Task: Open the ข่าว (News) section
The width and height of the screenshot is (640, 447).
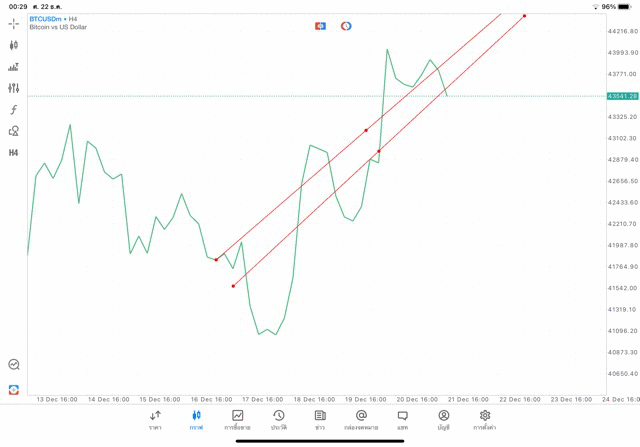Action: pos(320,420)
